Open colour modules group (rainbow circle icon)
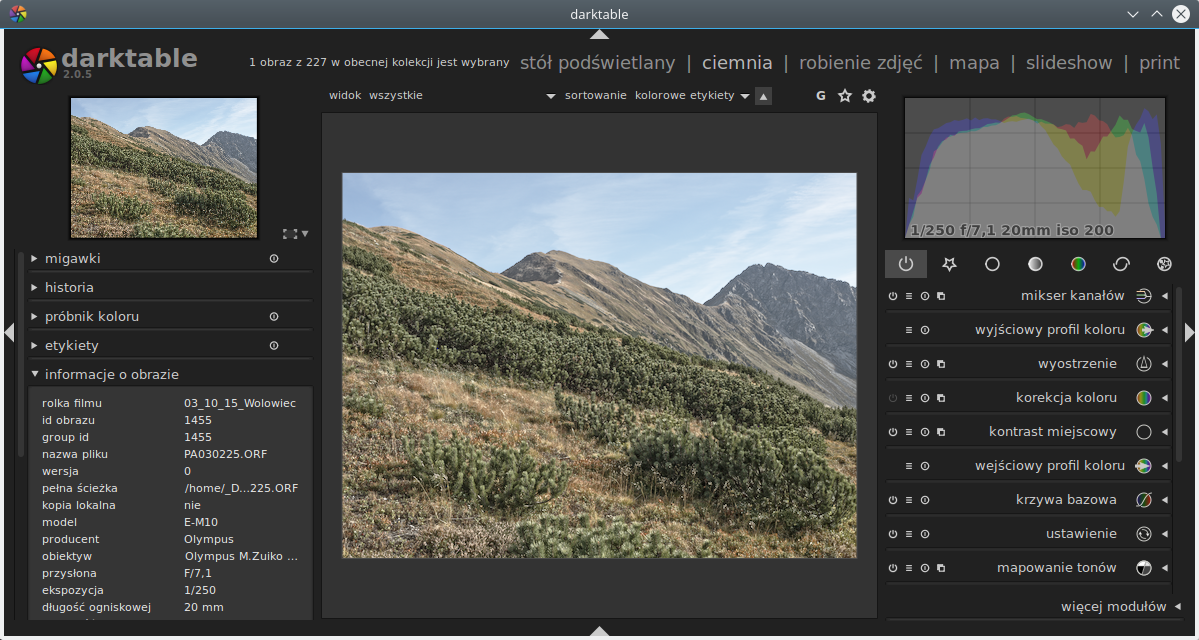 (x=1078, y=264)
